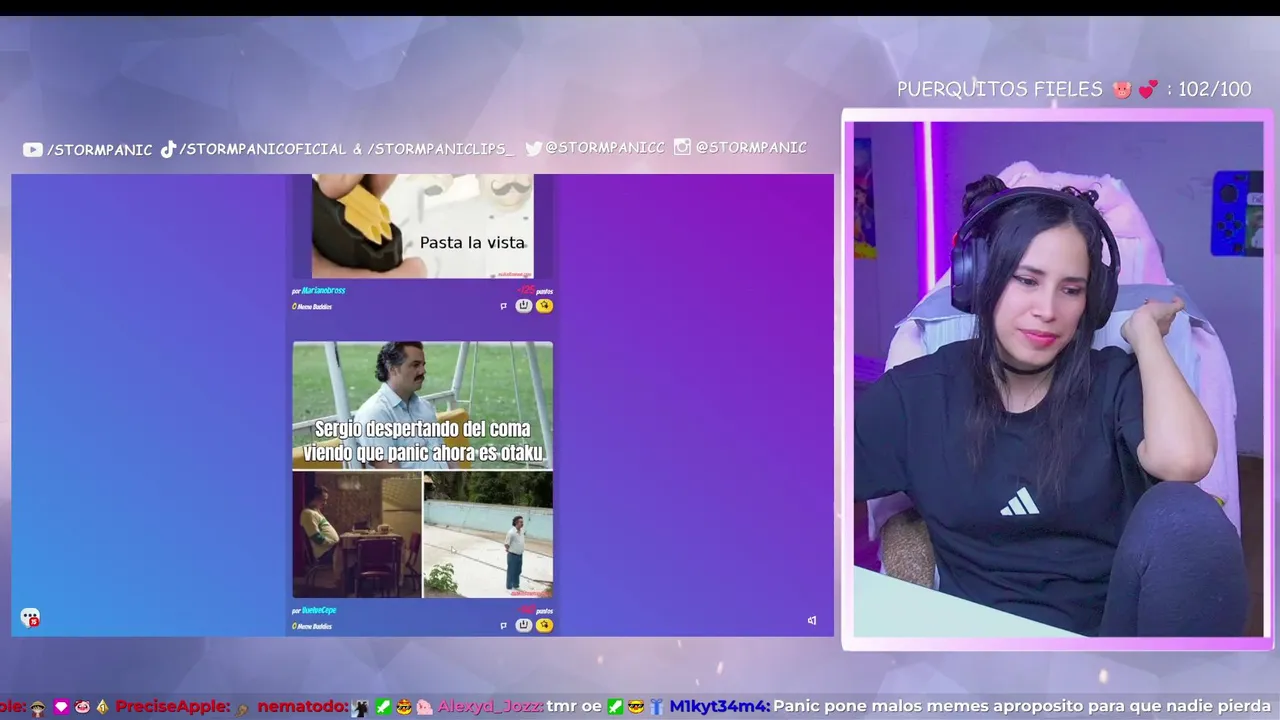Open the Pasta la vista meme image
The image size is (1280, 720).
click(x=422, y=226)
